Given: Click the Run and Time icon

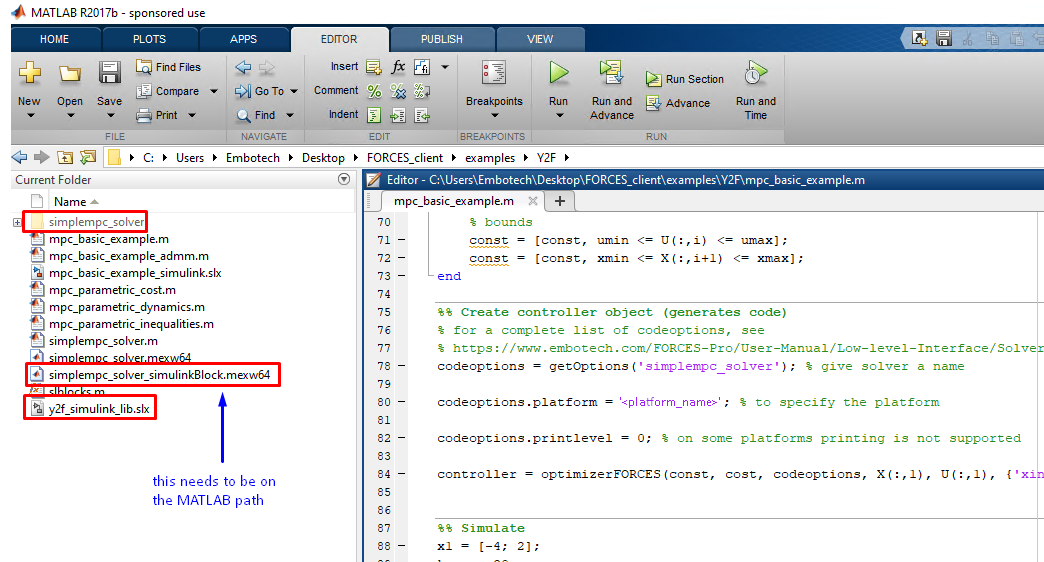Looking at the screenshot, I should pos(755,73).
